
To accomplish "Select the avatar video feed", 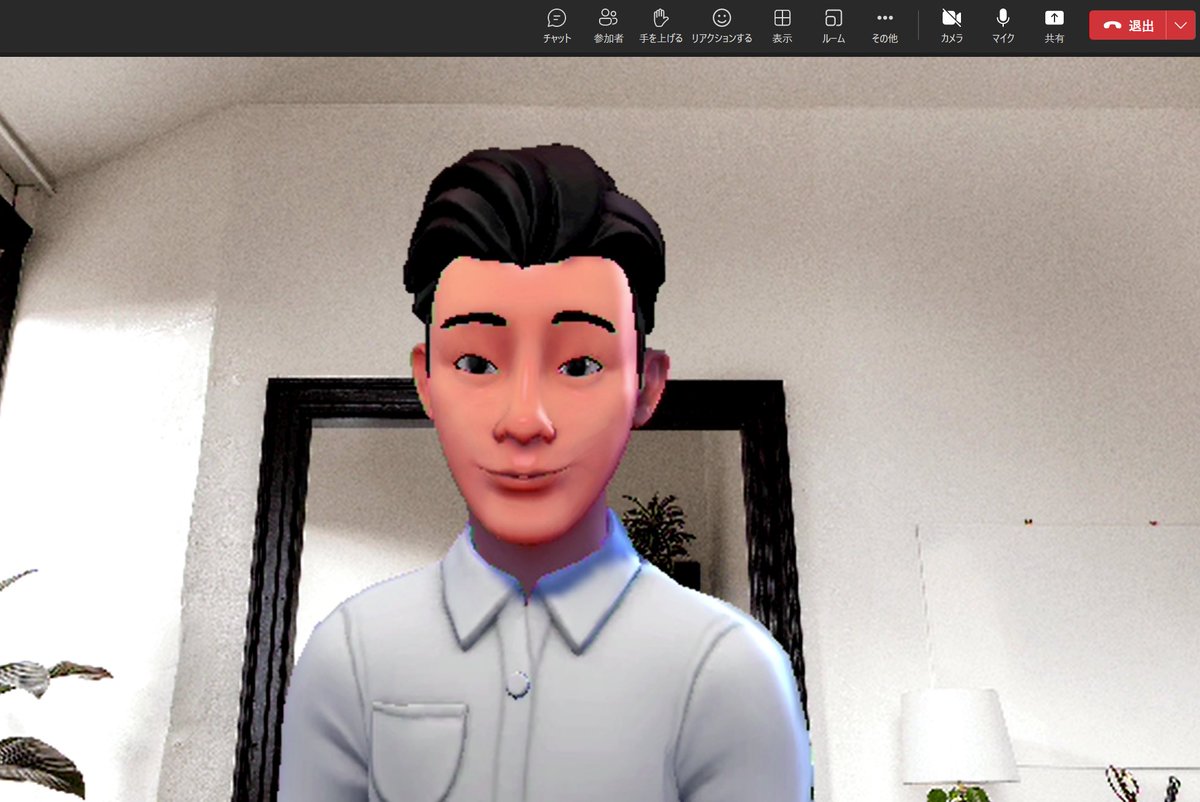I will pos(600,429).
